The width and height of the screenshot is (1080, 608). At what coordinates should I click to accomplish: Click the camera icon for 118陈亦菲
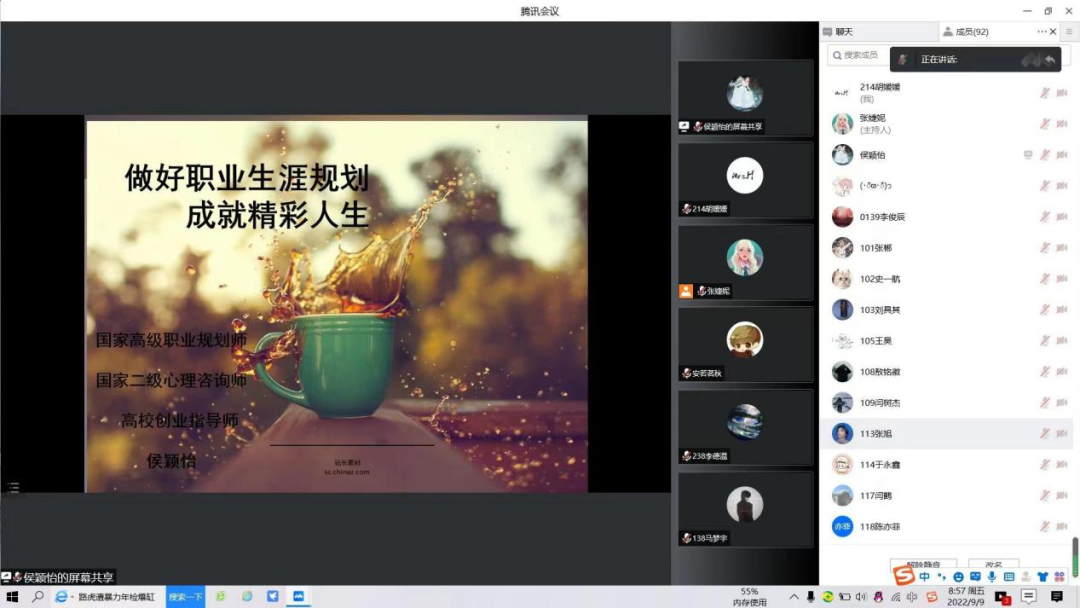pos(1061,527)
